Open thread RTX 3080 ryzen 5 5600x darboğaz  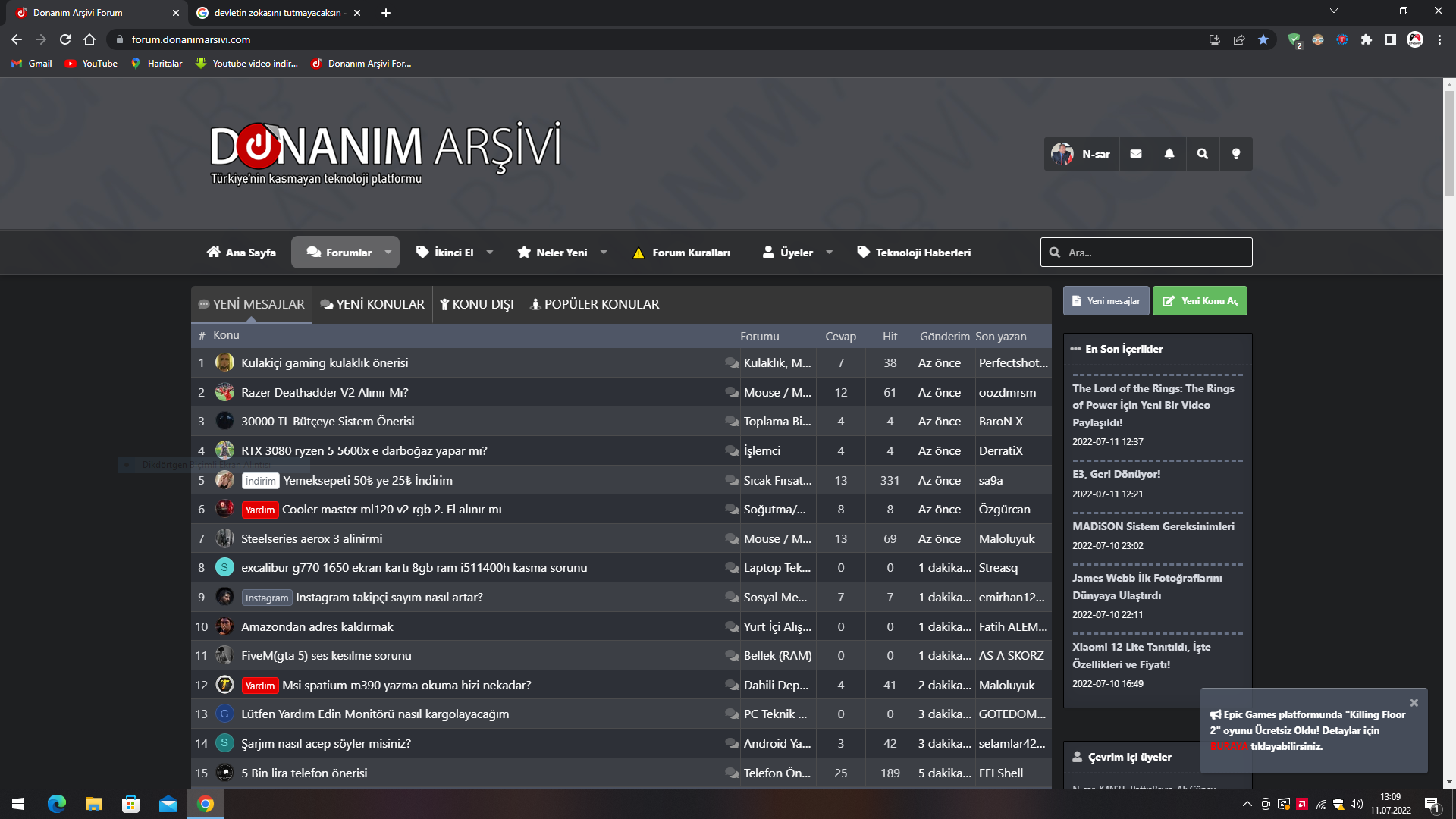tap(364, 450)
